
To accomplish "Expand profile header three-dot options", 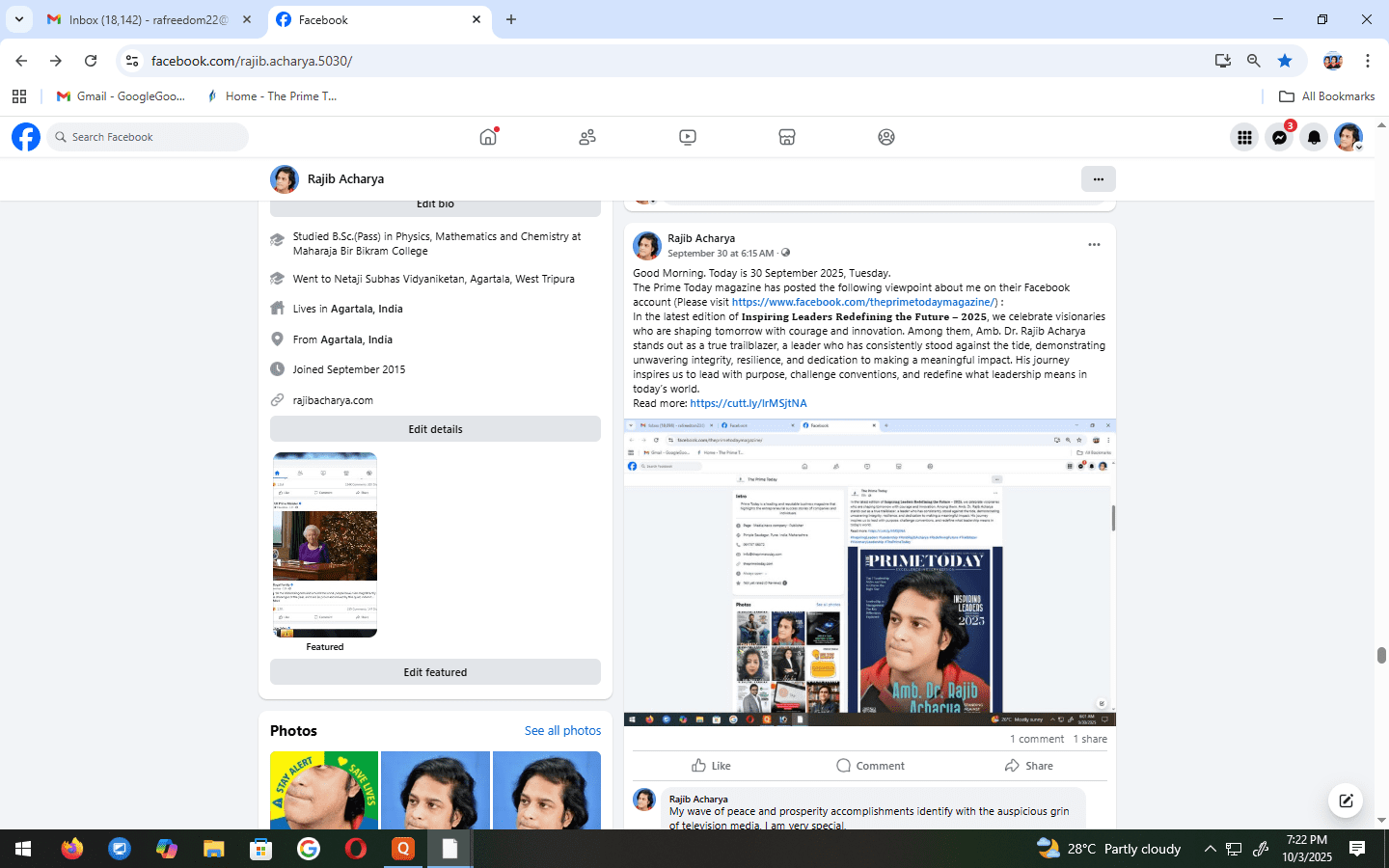I will click(1098, 179).
